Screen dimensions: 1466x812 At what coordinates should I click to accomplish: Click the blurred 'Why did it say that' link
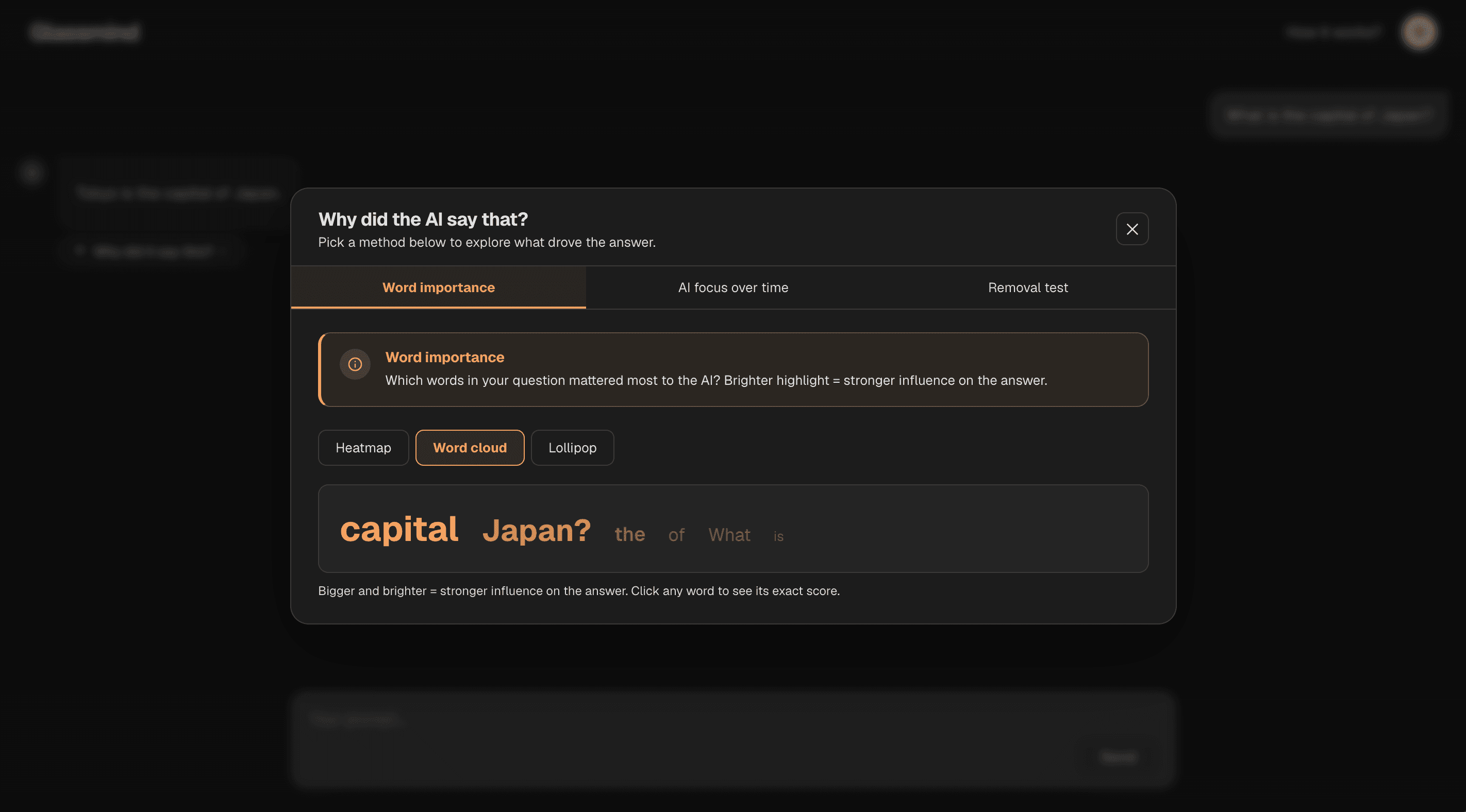click(x=153, y=251)
